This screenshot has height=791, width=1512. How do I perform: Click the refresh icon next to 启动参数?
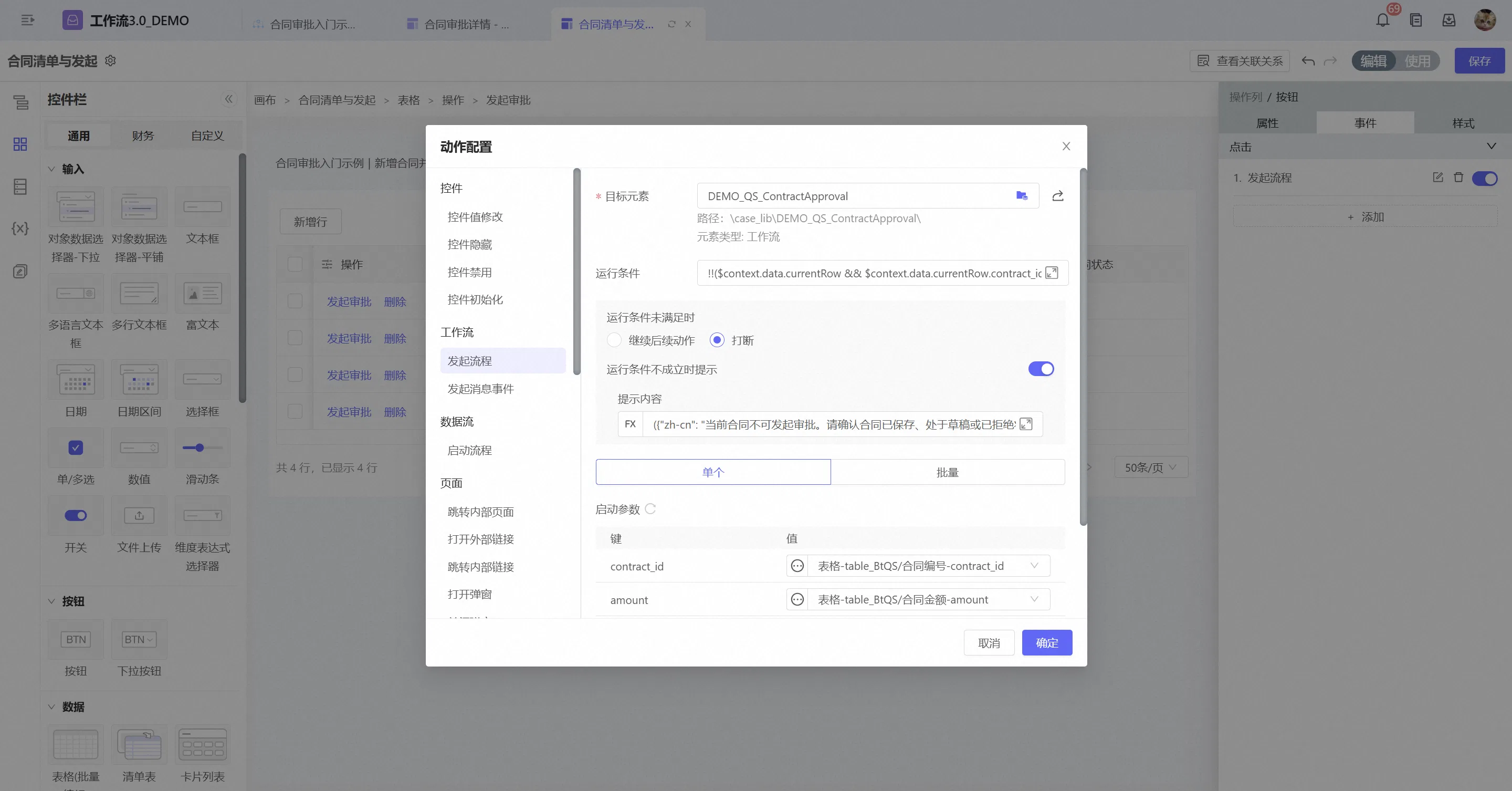point(650,509)
